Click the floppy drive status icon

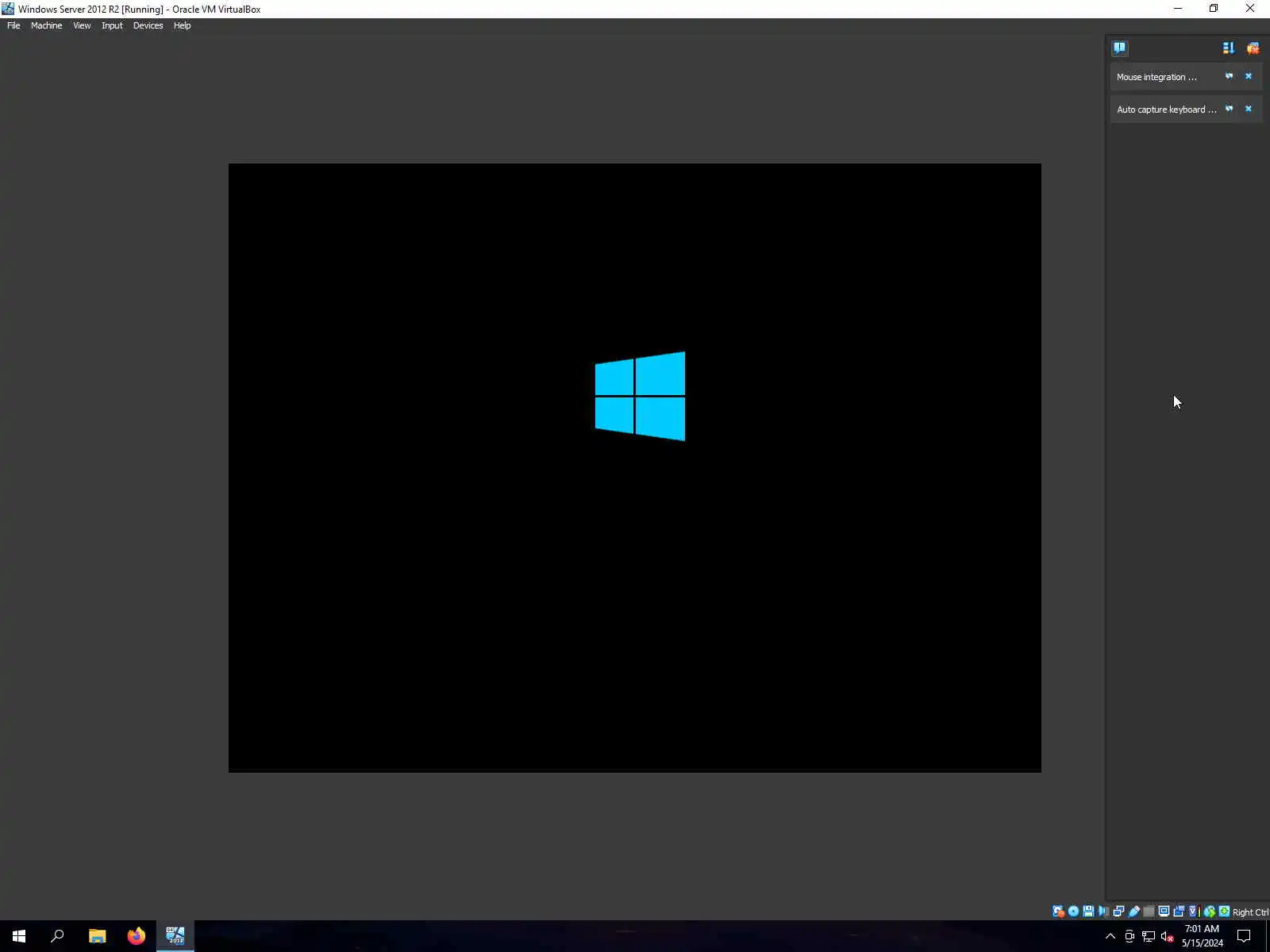1088,912
